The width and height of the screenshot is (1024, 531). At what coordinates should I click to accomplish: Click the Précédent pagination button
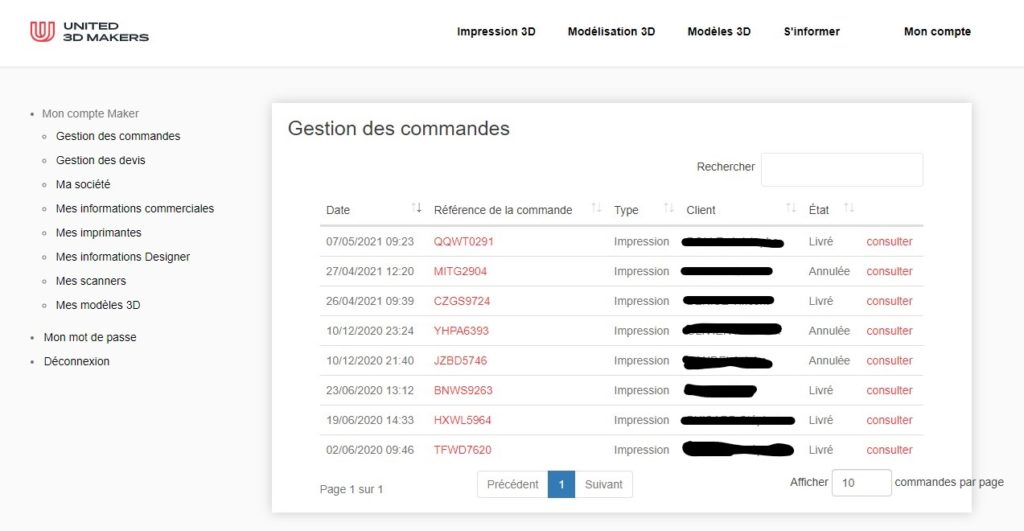coord(513,484)
